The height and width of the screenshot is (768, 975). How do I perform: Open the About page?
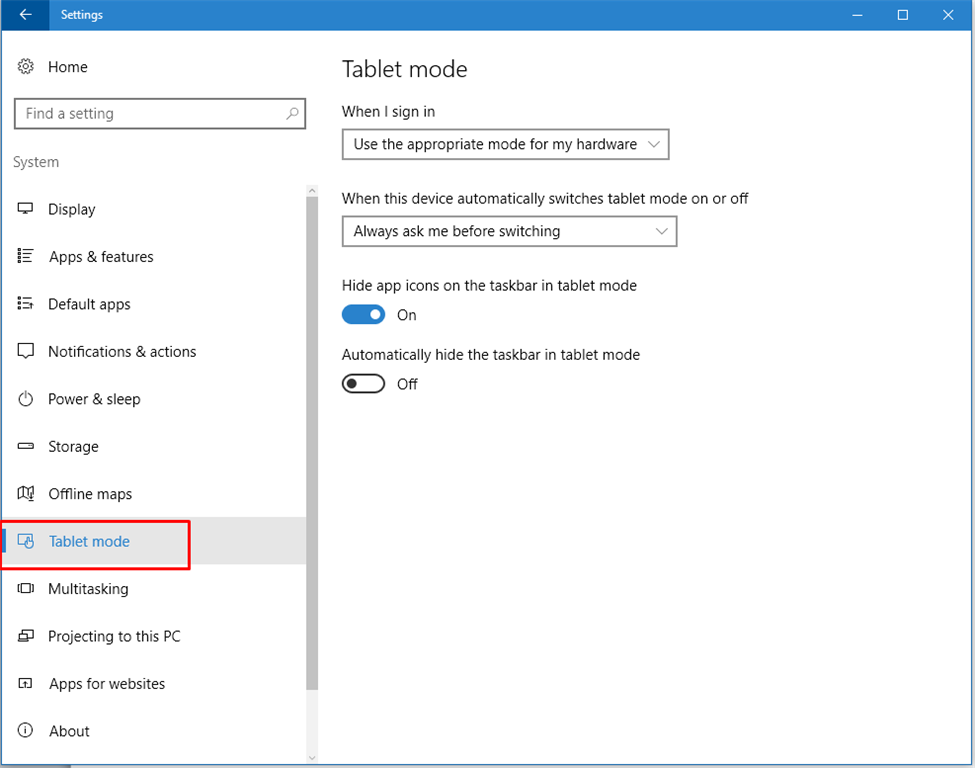coord(154,731)
